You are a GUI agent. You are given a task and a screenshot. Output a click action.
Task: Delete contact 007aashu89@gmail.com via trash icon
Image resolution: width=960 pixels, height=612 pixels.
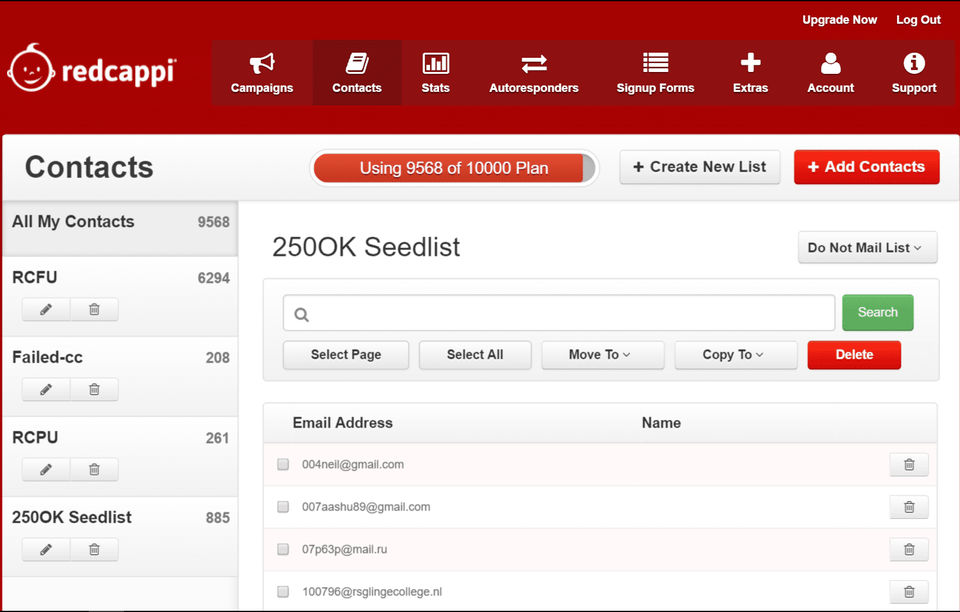(x=909, y=507)
